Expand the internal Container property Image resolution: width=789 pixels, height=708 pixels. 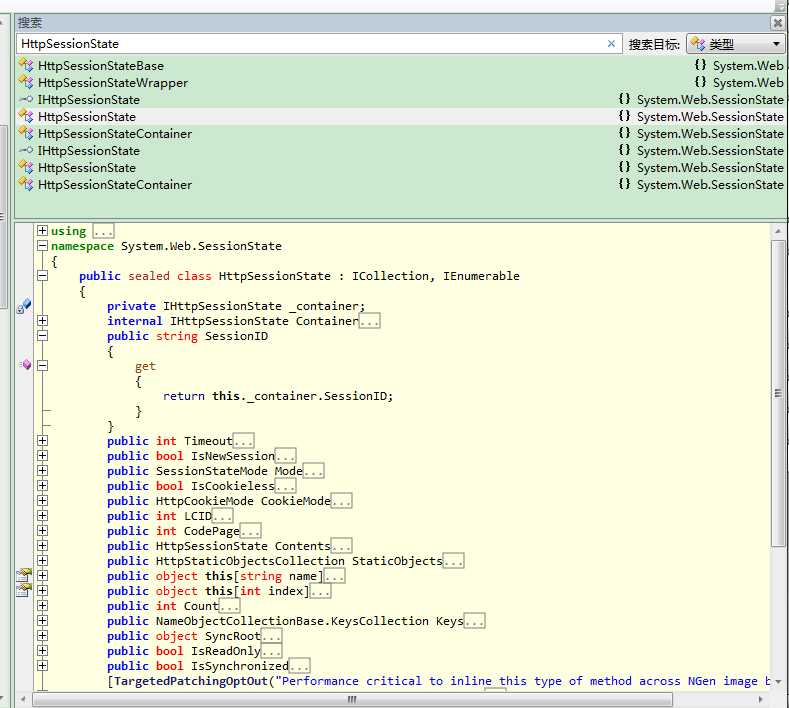tap(42, 321)
